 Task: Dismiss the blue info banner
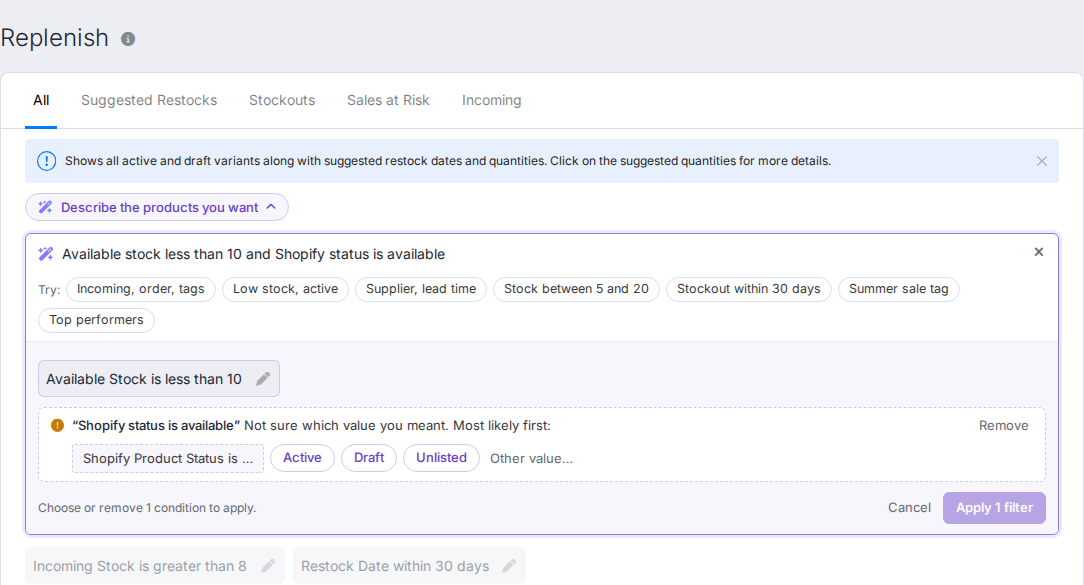[x=1041, y=161]
